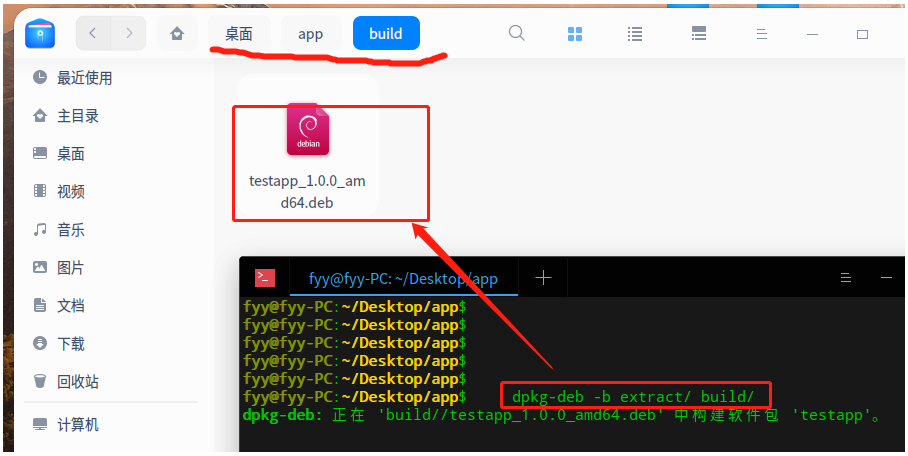Go forward with the right arrow button
Screen dimensions: 908x456
(129, 34)
